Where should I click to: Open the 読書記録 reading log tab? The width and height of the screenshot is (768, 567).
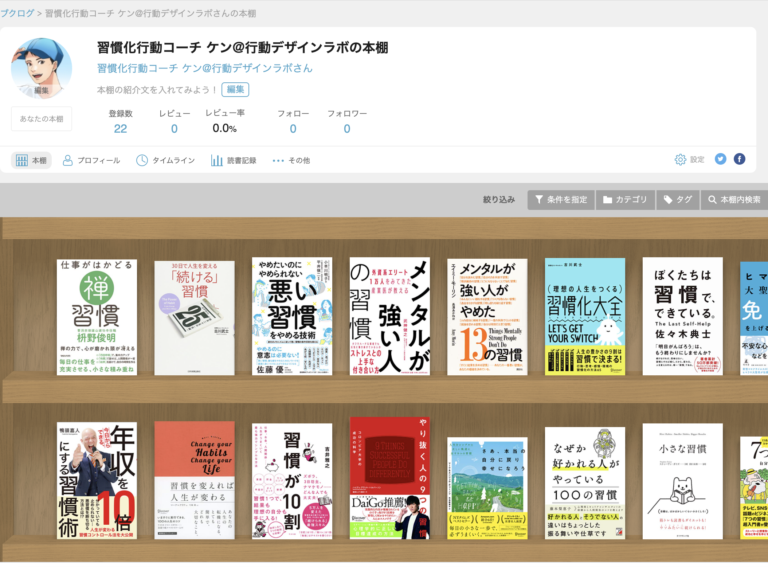(x=234, y=160)
